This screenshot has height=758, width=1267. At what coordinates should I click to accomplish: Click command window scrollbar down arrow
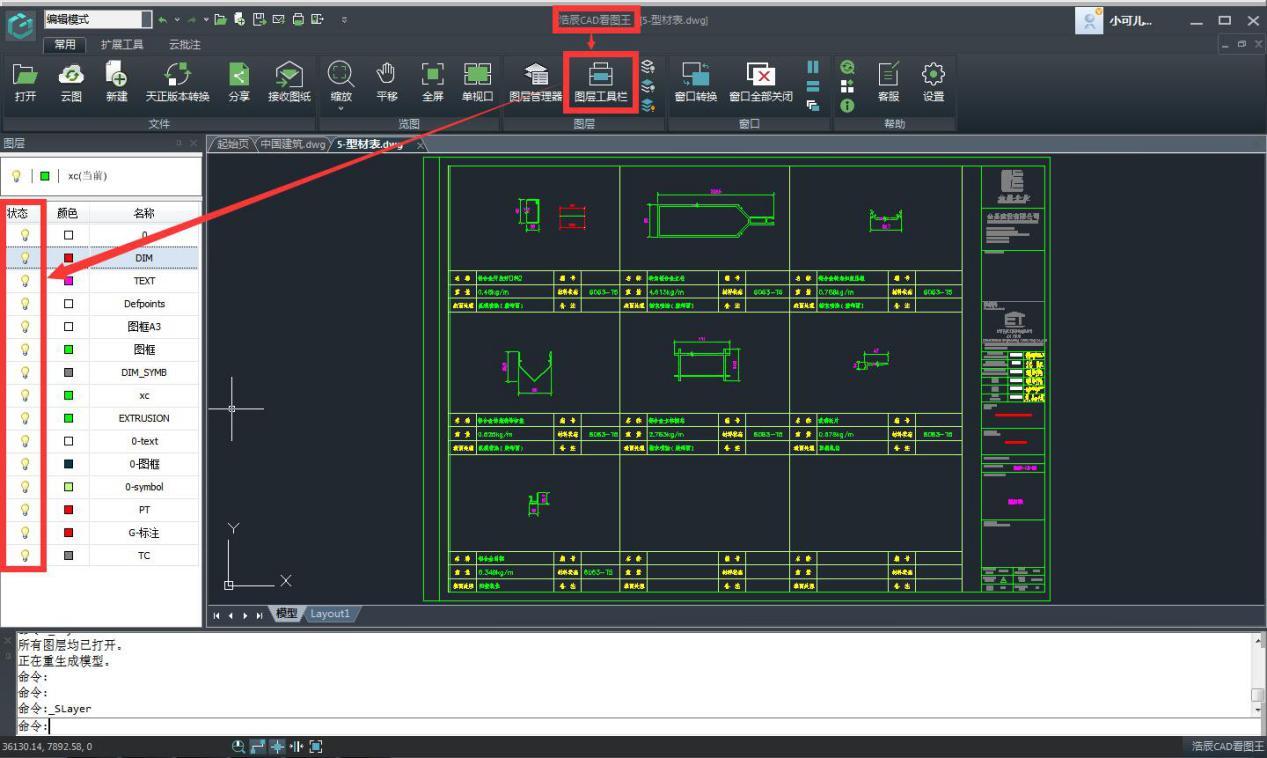coord(1258,709)
